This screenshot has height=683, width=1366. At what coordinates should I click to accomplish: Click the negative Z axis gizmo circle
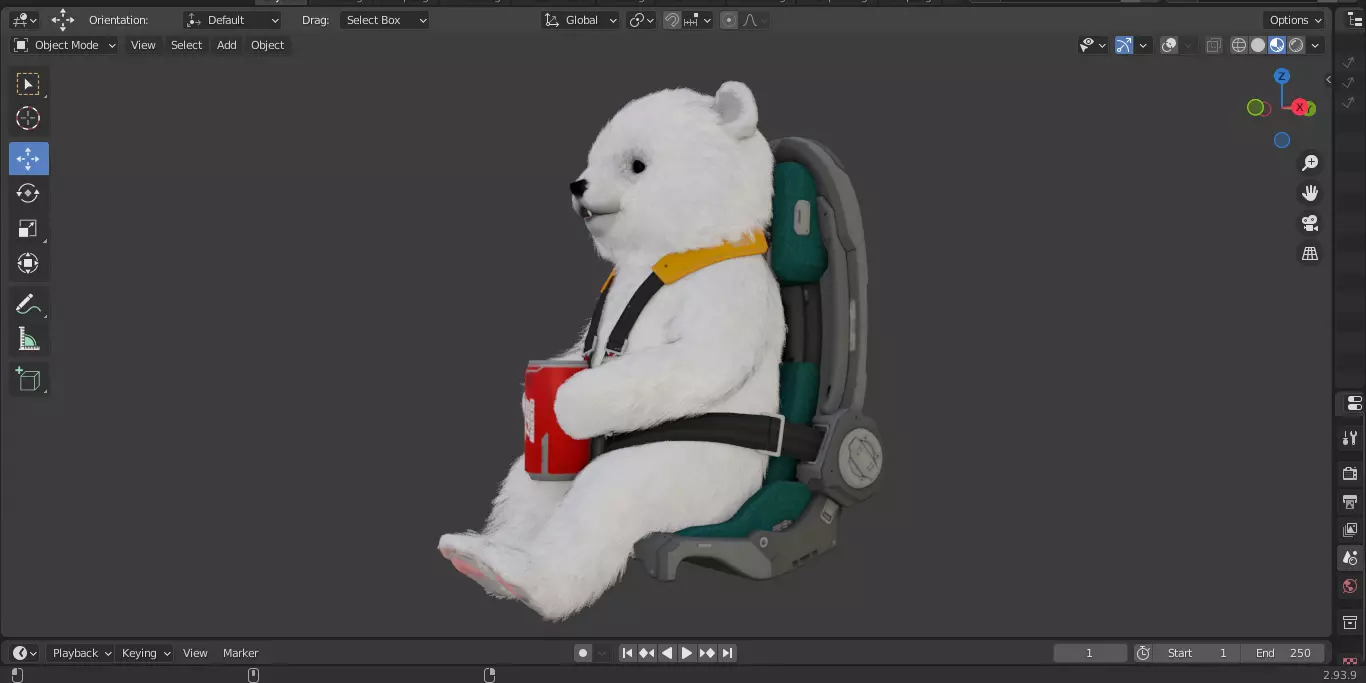[1282, 140]
